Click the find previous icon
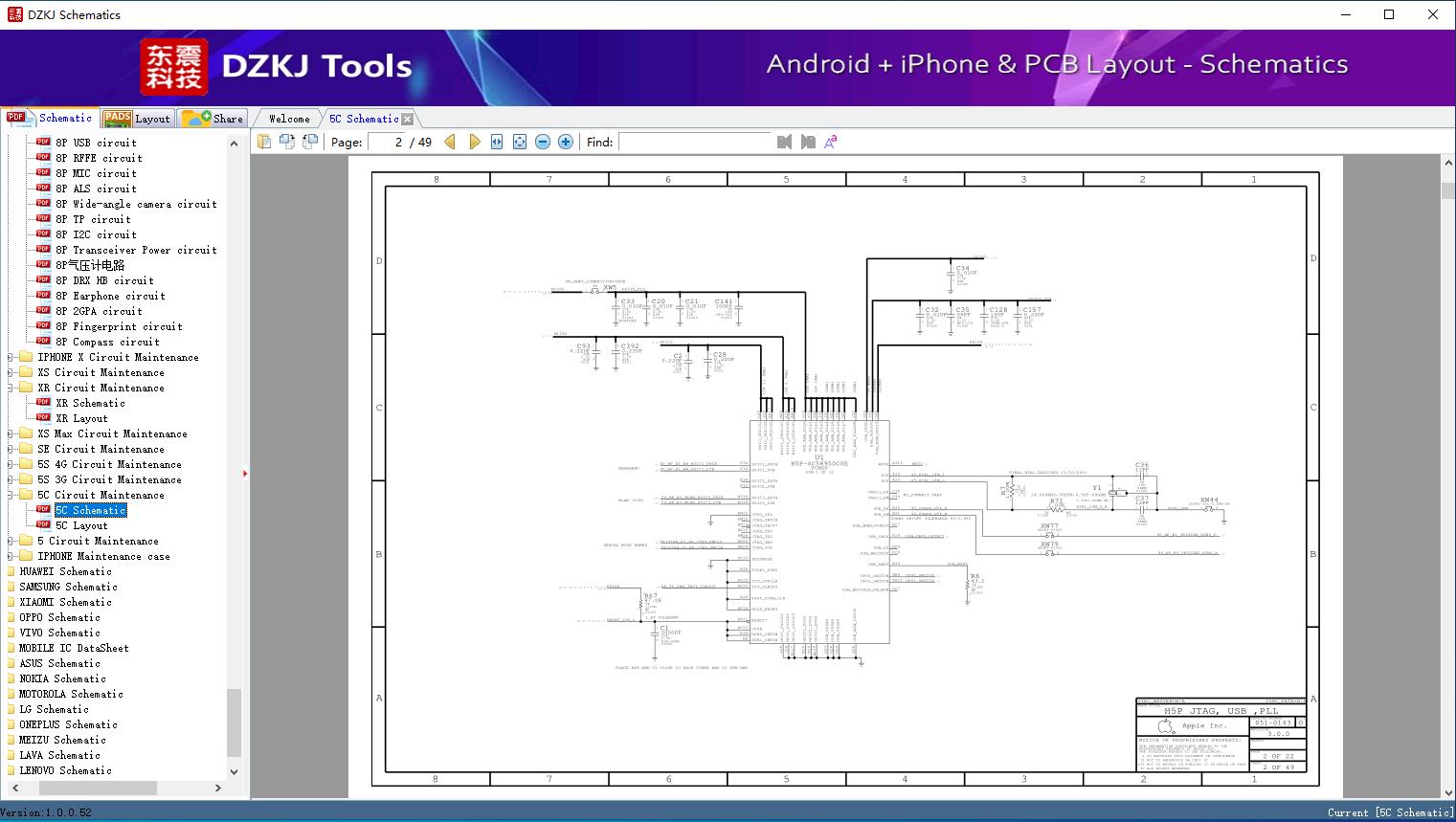Screen dimensions: 1456x822 point(785,142)
